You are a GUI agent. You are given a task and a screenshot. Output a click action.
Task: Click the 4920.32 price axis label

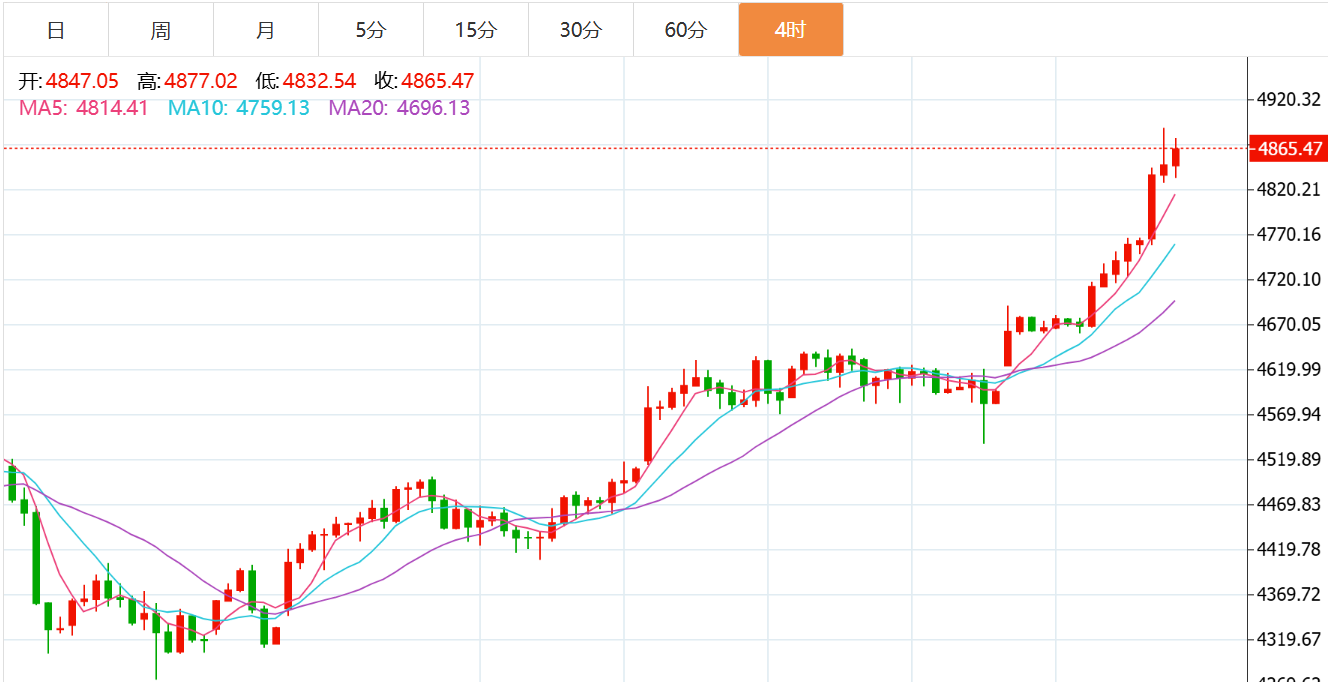(x=1289, y=100)
